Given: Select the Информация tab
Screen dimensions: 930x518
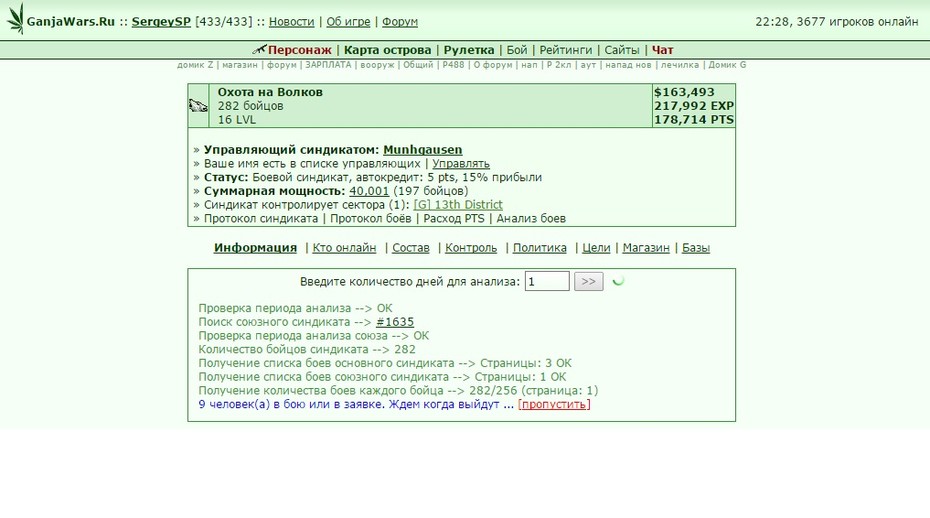Looking at the screenshot, I should [x=255, y=247].
